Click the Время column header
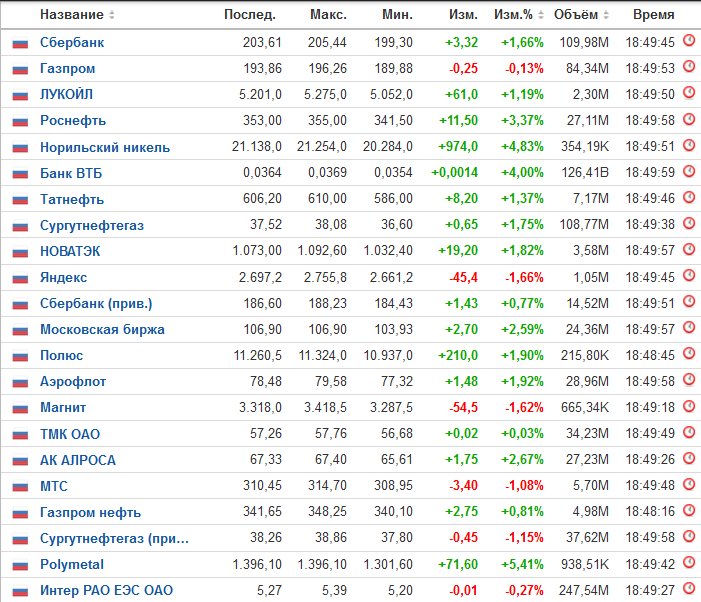The image size is (701, 602). coord(654,15)
